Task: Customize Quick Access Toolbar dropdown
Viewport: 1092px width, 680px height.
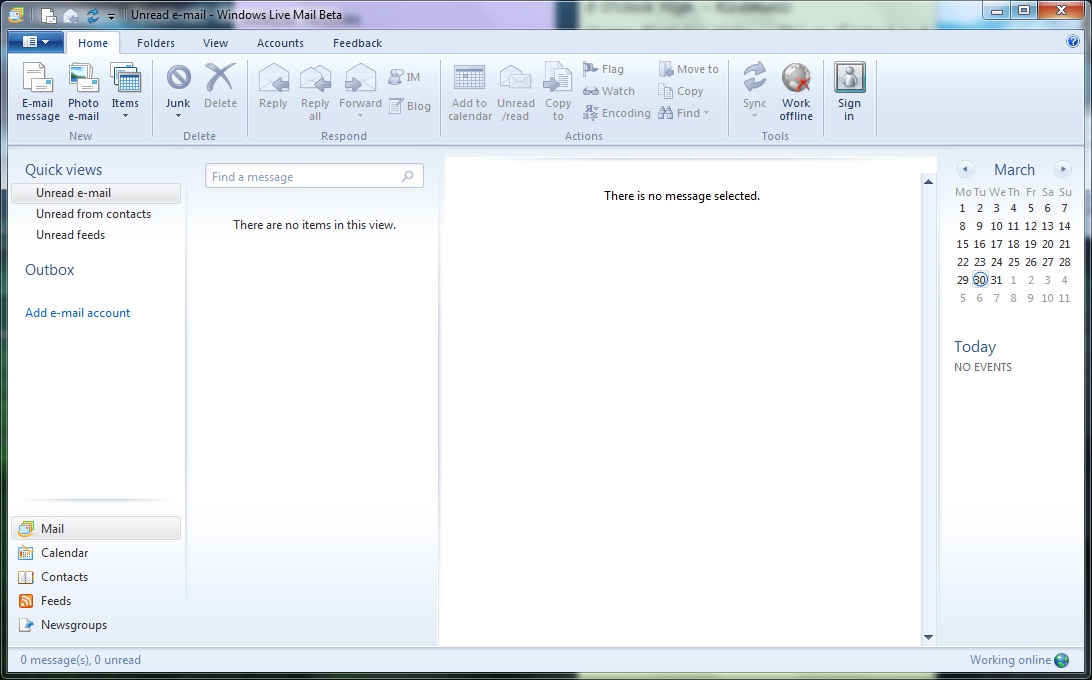Action: click(x=111, y=15)
